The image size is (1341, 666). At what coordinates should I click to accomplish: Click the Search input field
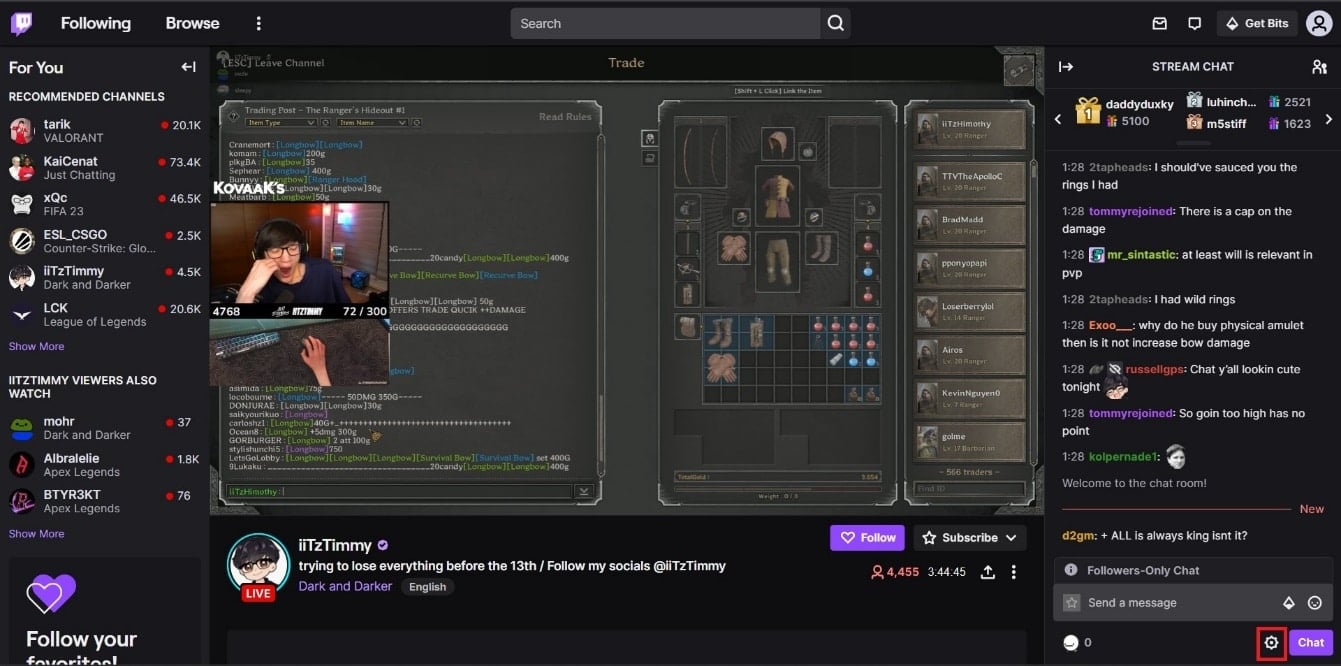[660, 22]
